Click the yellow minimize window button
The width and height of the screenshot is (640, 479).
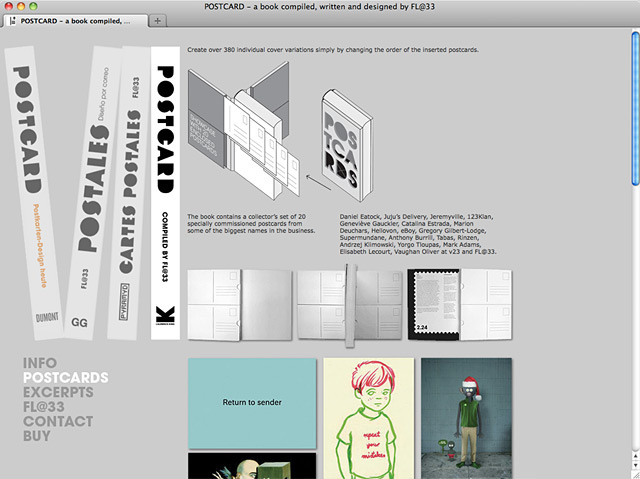[x=21, y=6]
